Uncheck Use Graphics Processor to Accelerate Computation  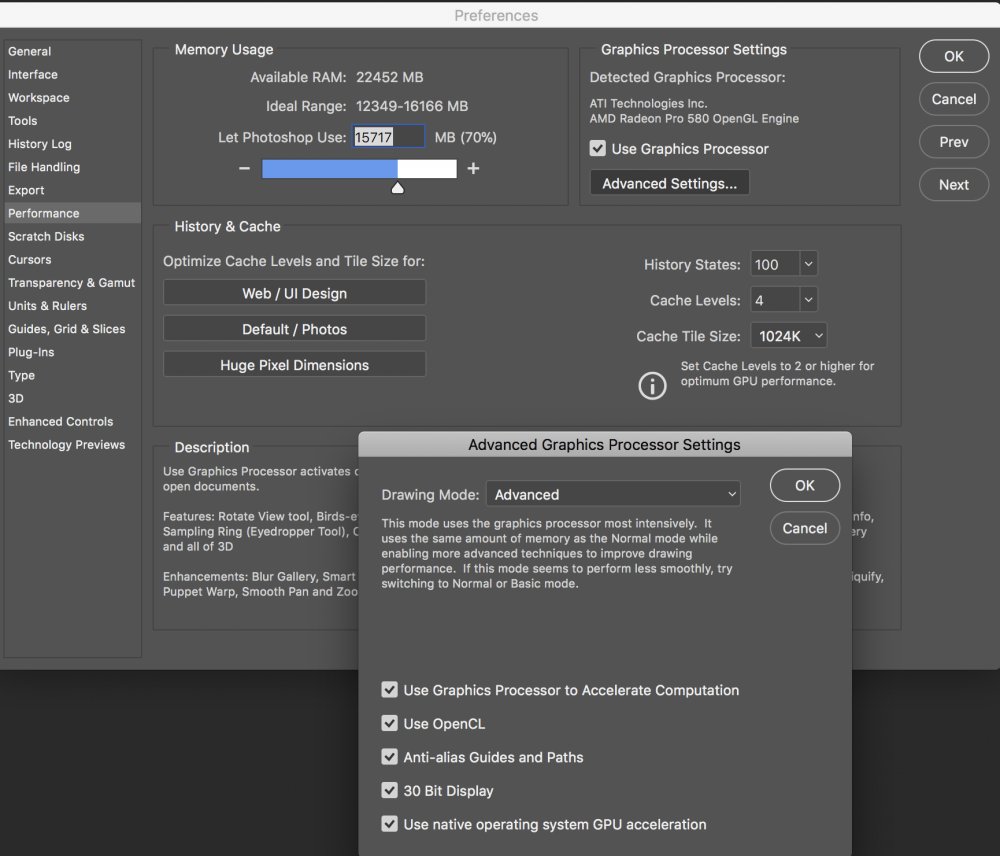390,690
